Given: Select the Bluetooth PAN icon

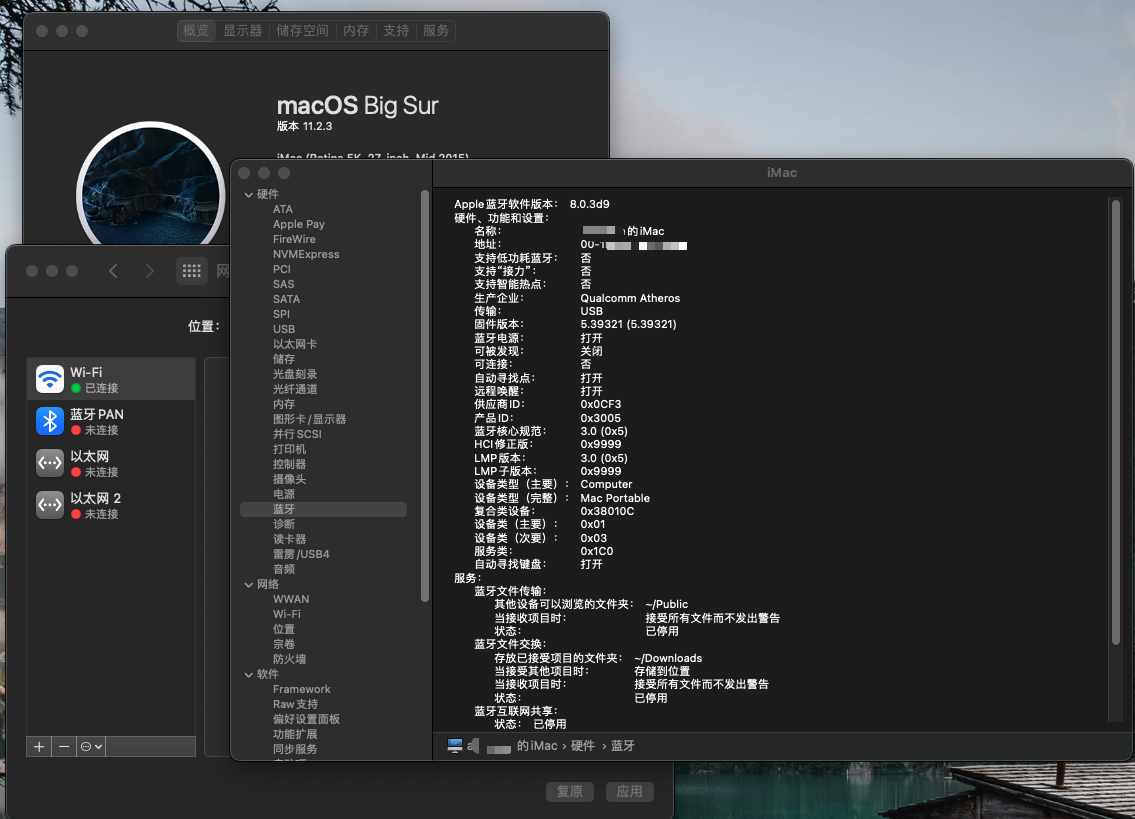Looking at the screenshot, I should 50,421.
